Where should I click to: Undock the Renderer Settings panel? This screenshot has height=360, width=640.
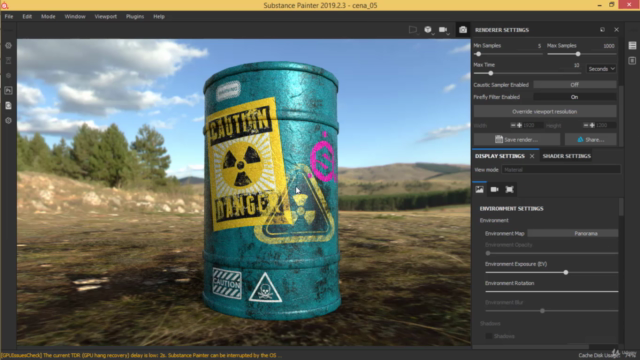click(602, 30)
